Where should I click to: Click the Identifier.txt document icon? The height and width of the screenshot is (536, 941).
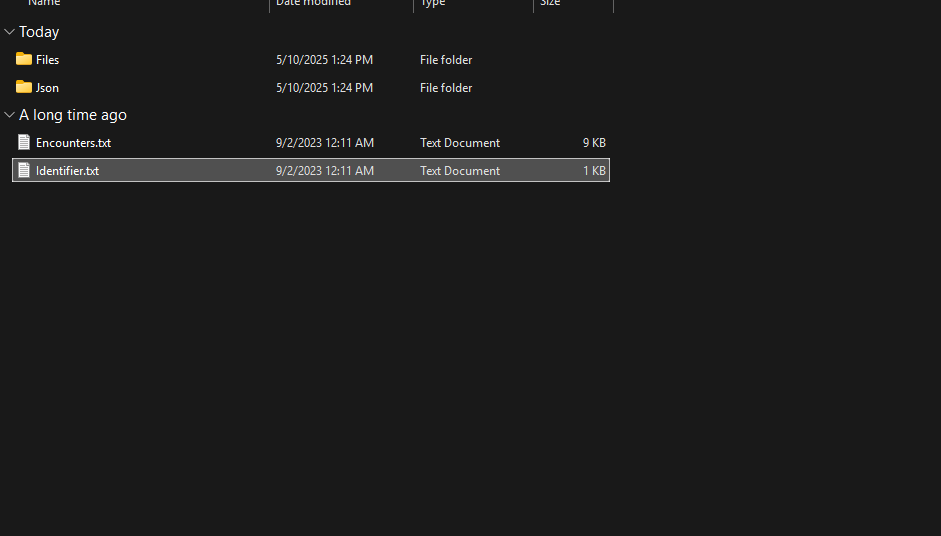(24, 171)
